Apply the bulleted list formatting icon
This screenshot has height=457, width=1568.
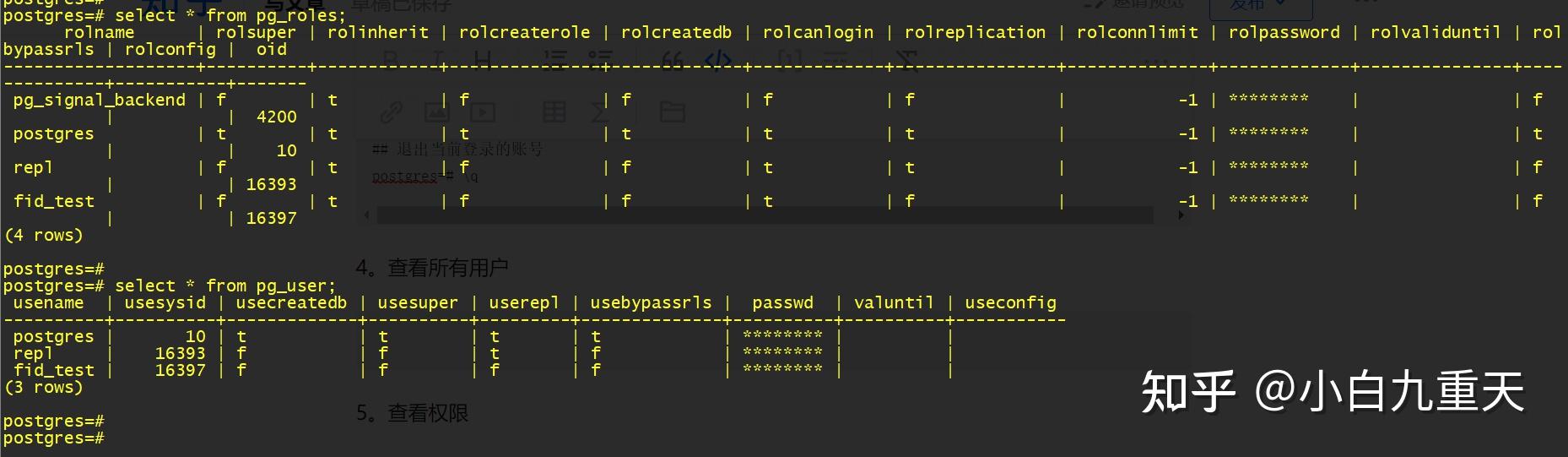coord(600,60)
